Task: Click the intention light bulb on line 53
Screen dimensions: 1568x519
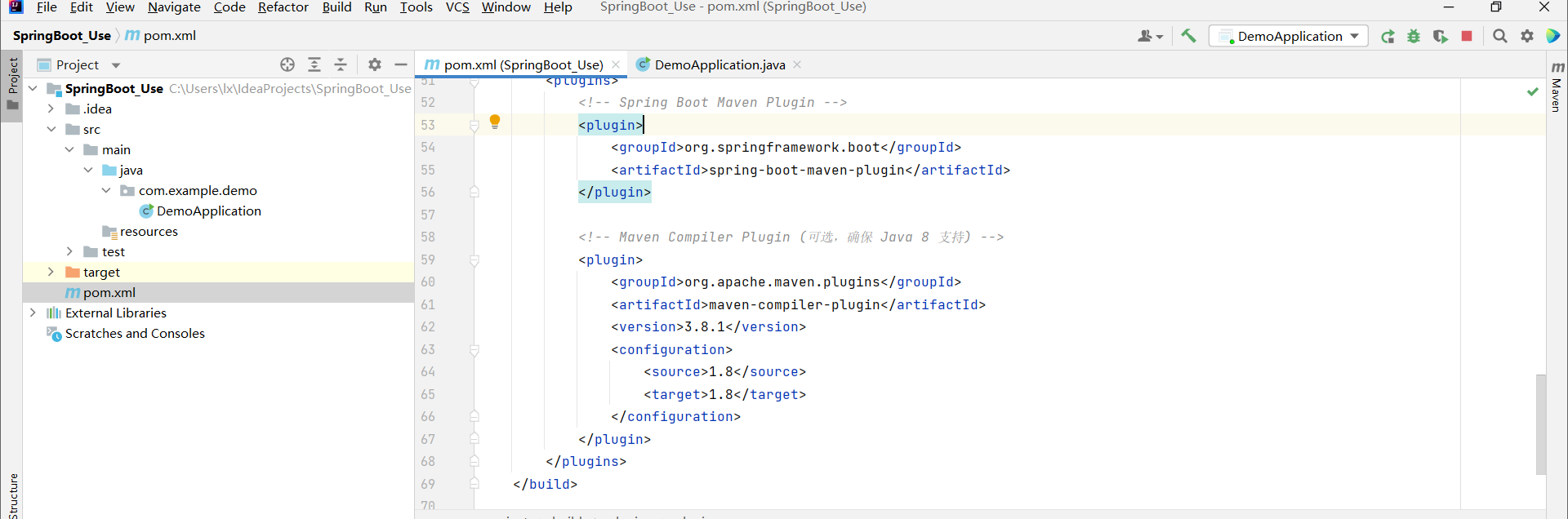Action: (x=495, y=122)
